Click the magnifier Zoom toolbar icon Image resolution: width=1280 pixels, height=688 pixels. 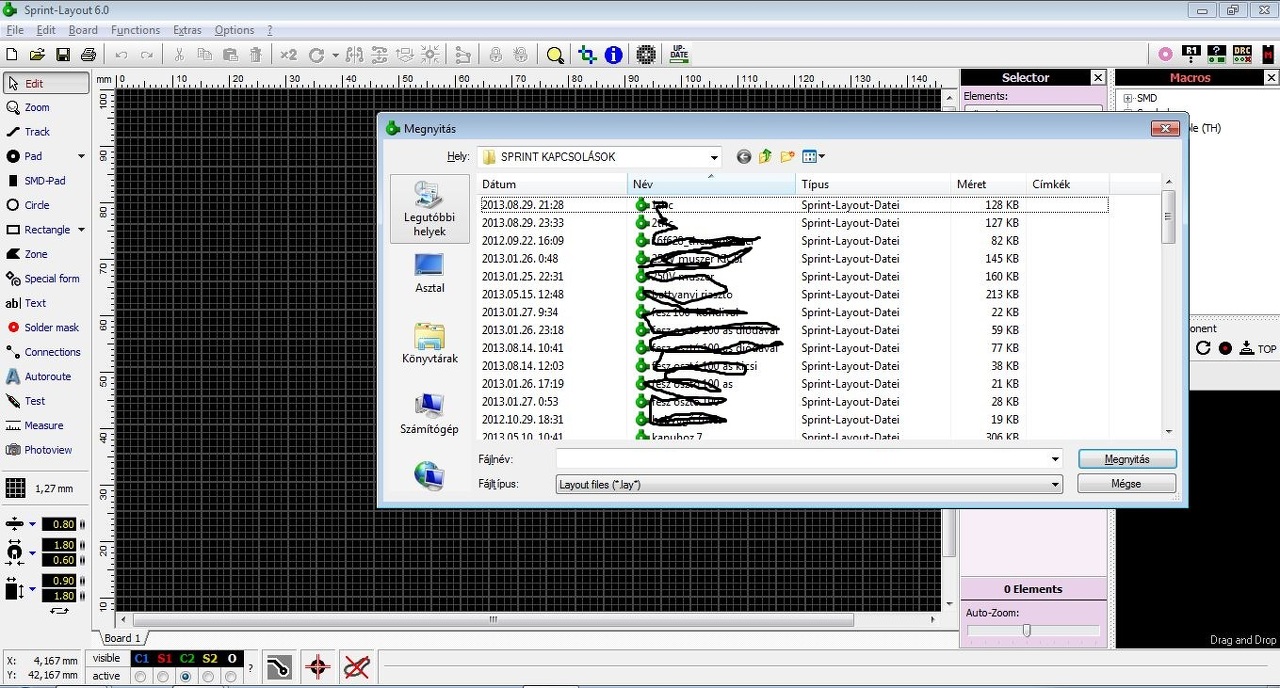[555, 55]
